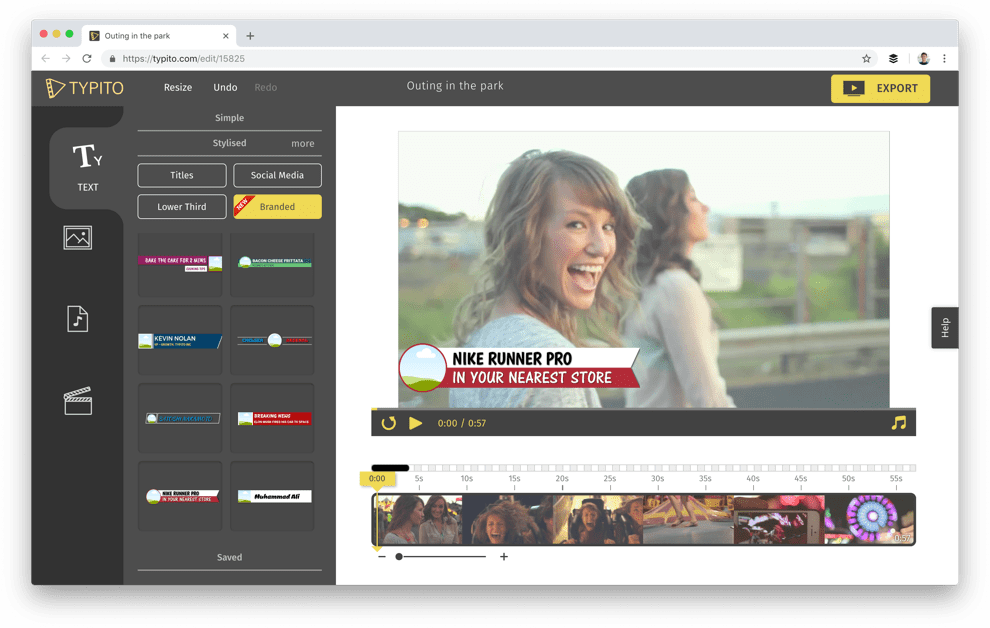Expand the Saved section
Screen dimensions: 990x628
[229, 557]
